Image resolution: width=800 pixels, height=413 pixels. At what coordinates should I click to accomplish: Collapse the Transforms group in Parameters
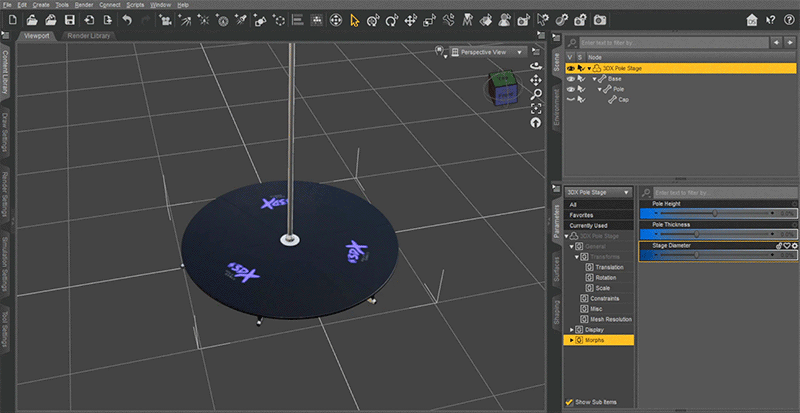(x=577, y=257)
